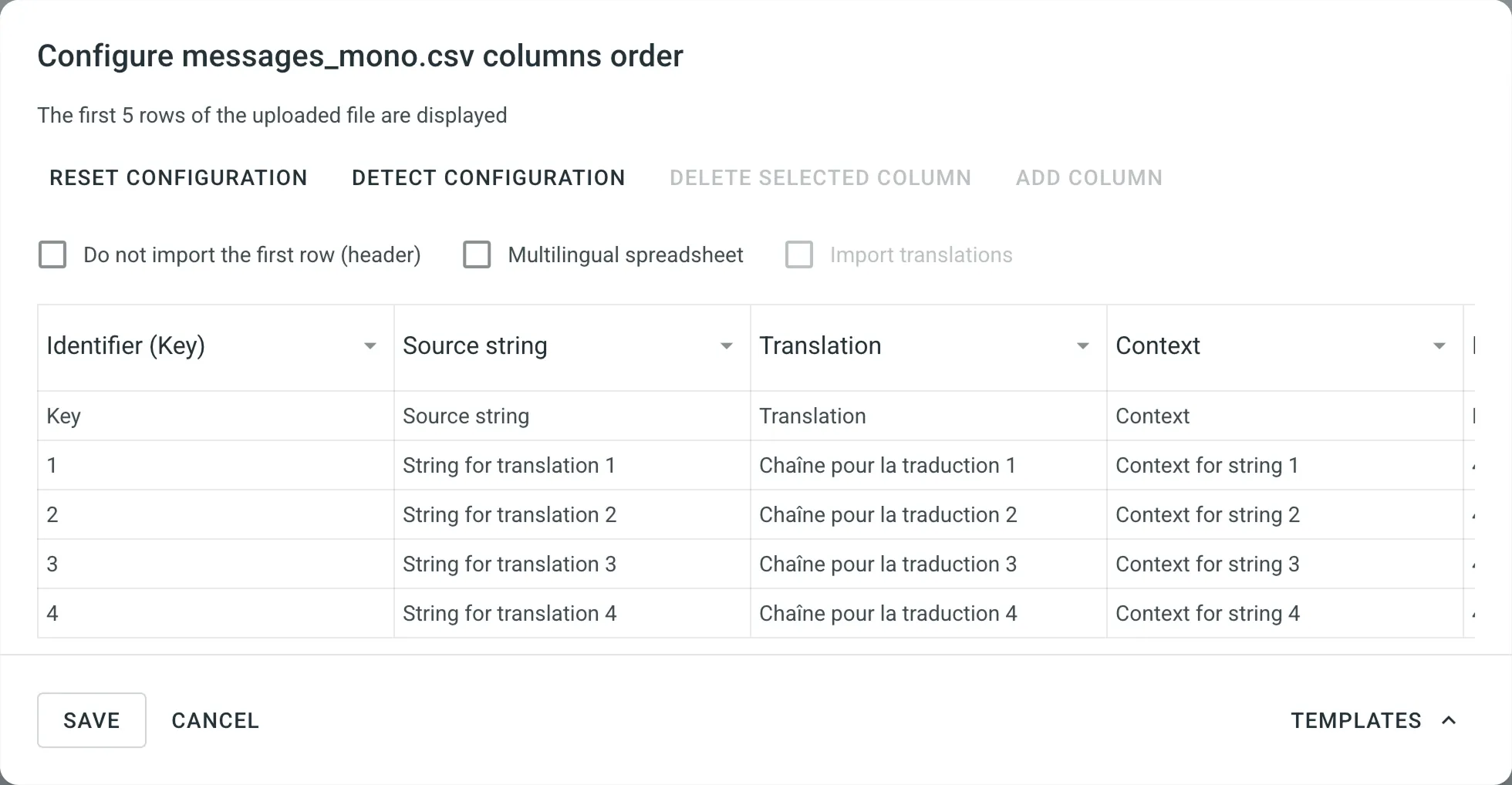The height and width of the screenshot is (785, 1512).
Task: Click Delete Selected Column
Action: [x=820, y=178]
